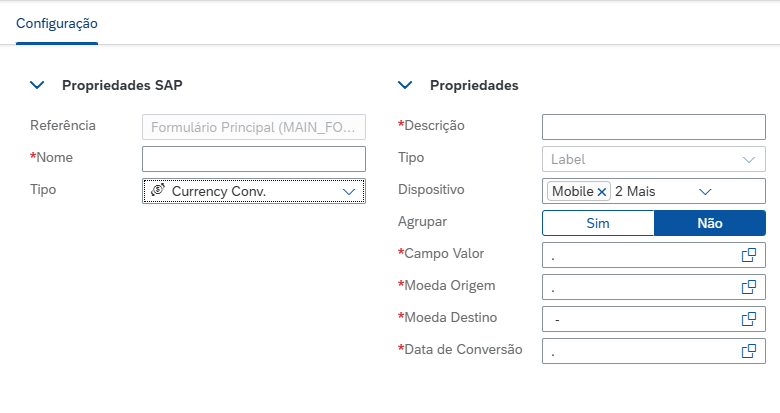Set Agrupar to Não
Viewport: 780px width, 413px height.
pyautogui.click(x=710, y=223)
